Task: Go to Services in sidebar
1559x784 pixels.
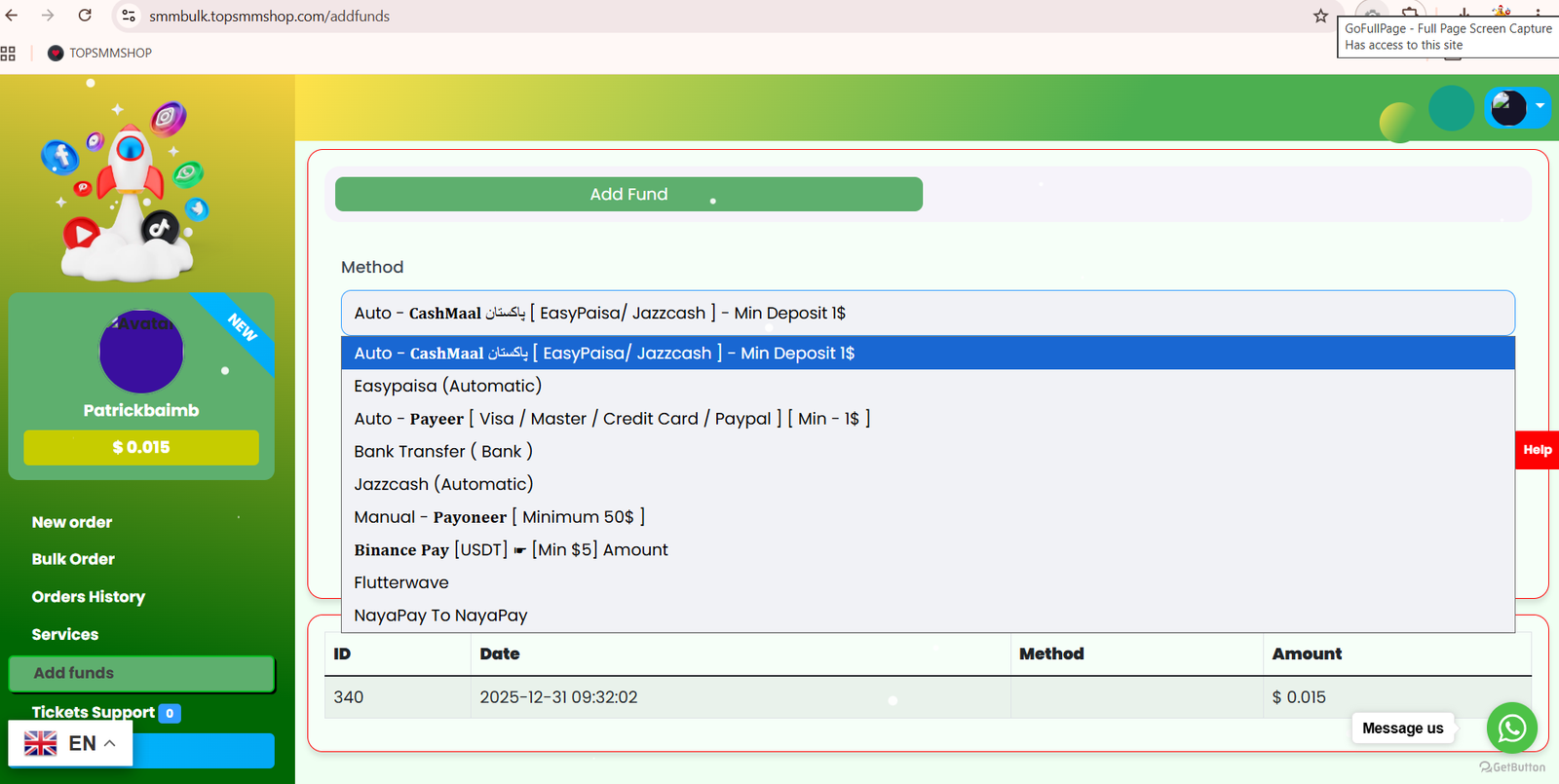Action: point(65,634)
